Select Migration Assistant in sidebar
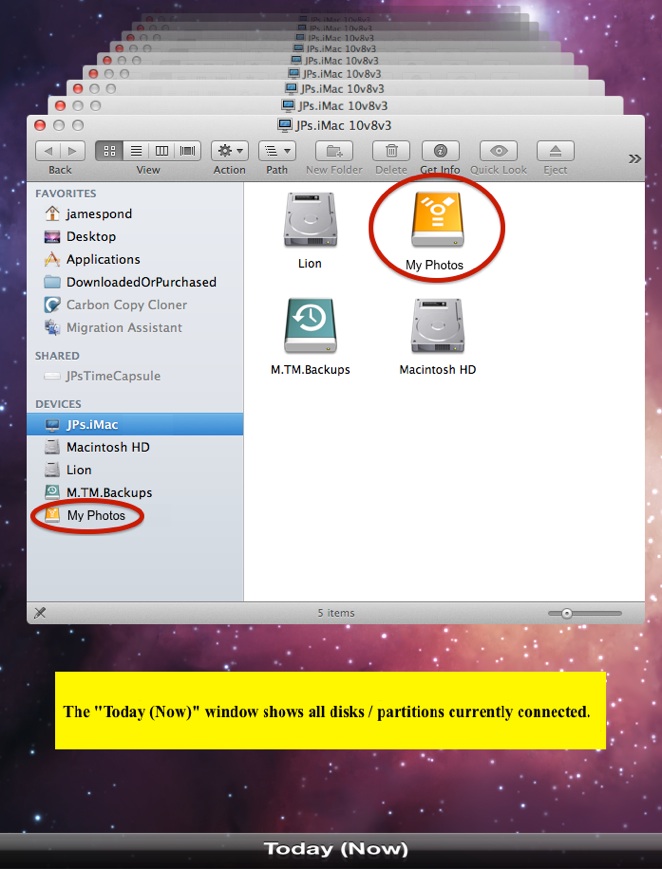662x869 pixels. pyautogui.click(x=135, y=328)
